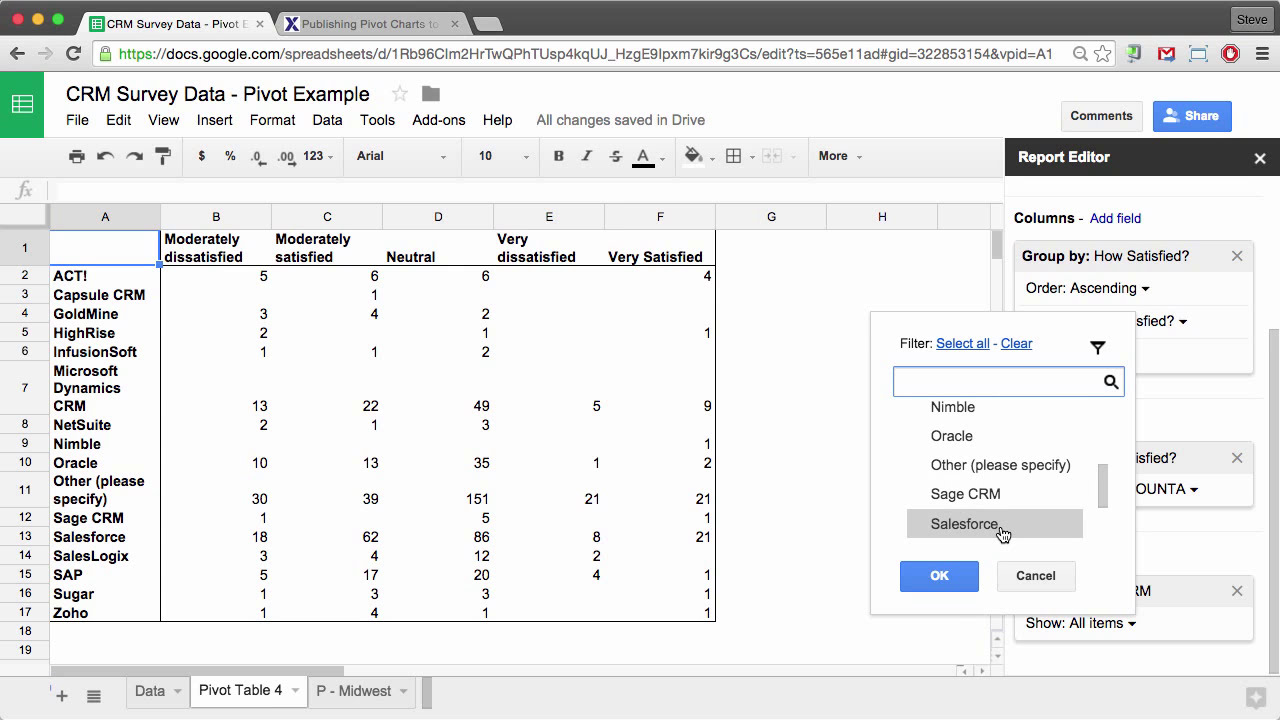Check Salesforce in the filter list
Screen dimensions: 1280x720
click(994, 524)
